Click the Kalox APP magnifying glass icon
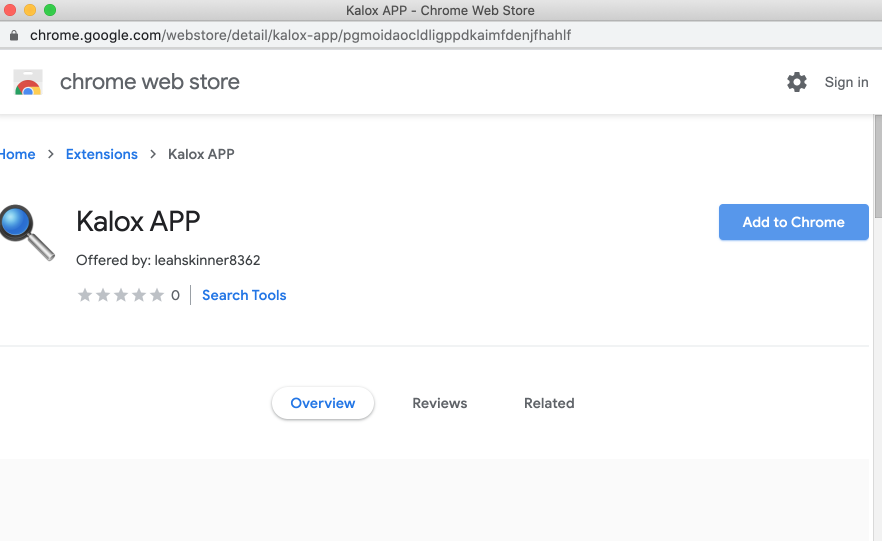The width and height of the screenshot is (882, 541). [x=27, y=231]
